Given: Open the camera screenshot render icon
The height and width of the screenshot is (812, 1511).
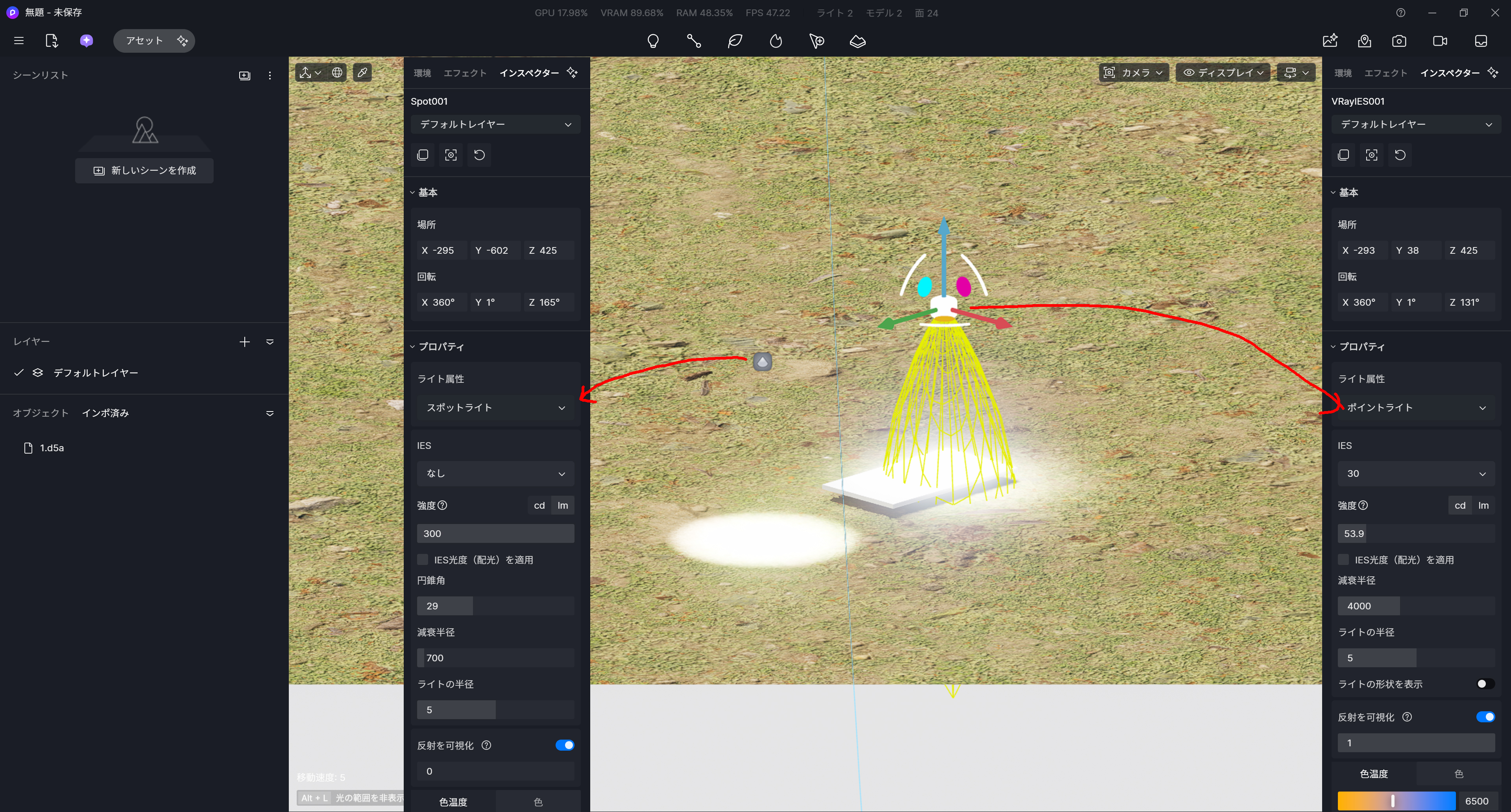Looking at the screenshot, I should (1399, 41).
